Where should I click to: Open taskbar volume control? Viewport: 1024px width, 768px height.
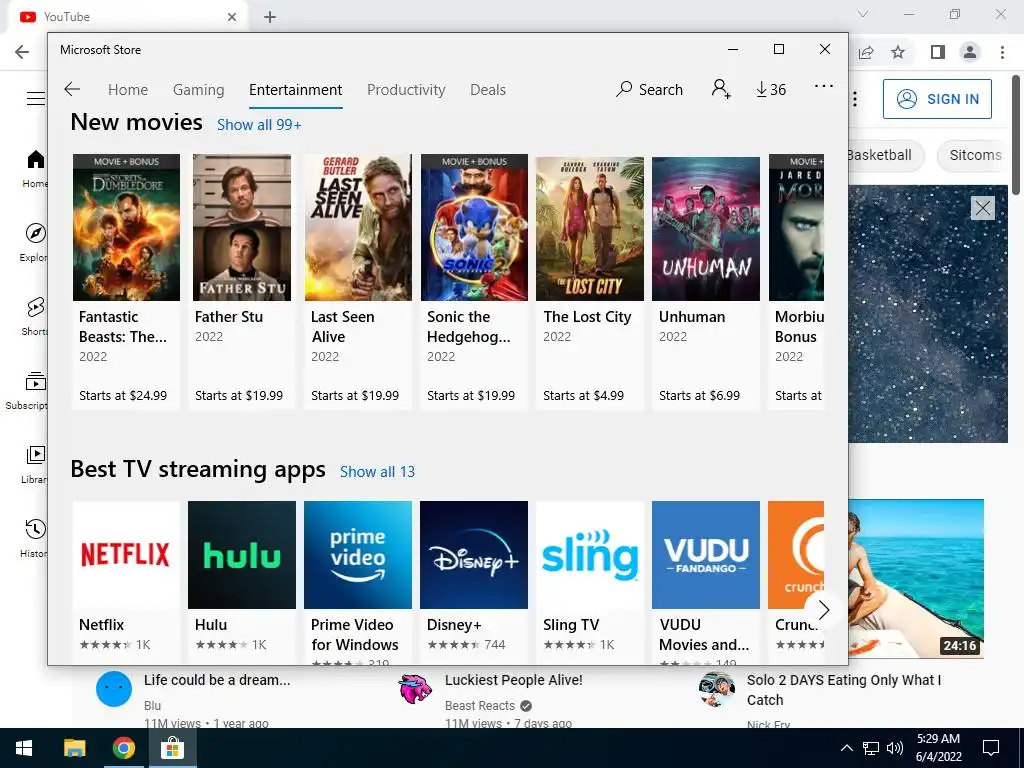click(x=895, y=748)
